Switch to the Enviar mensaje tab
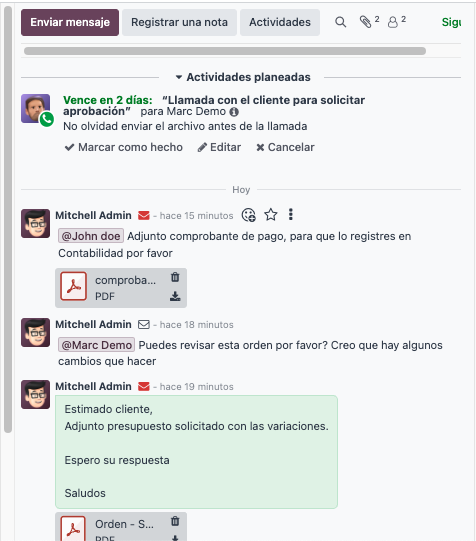 [x=70, y=22]
